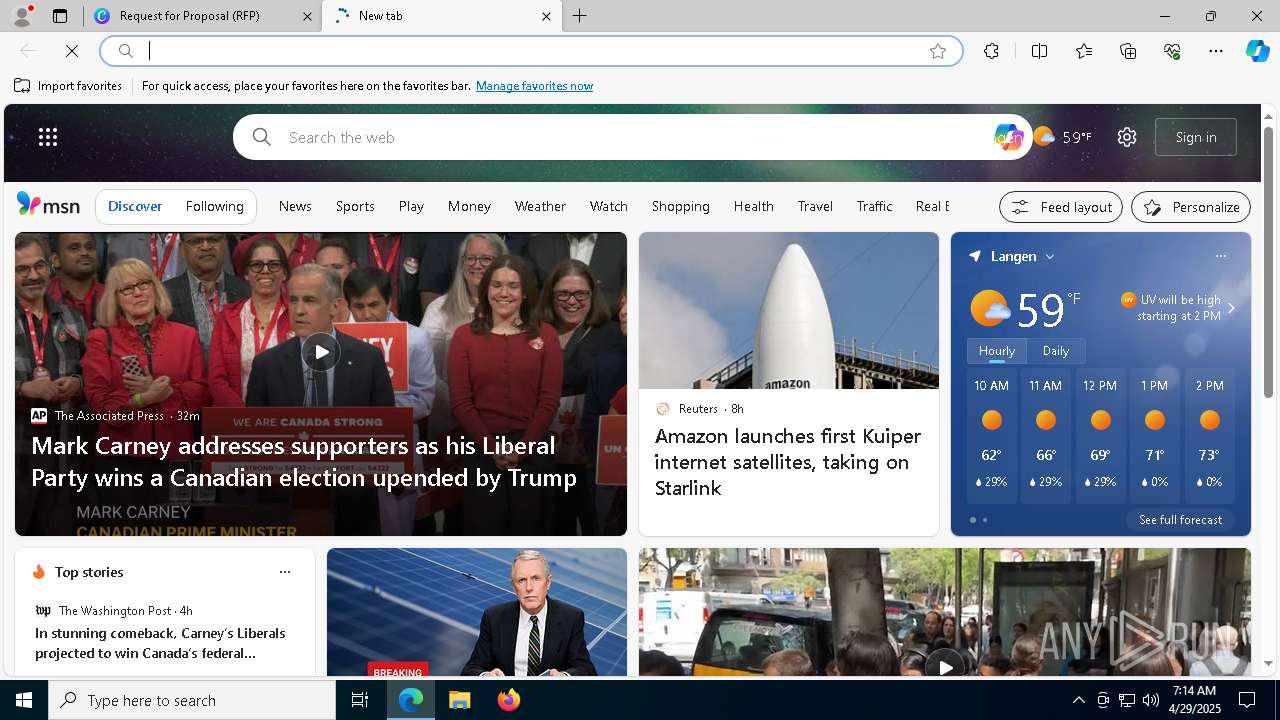Open the Shopping category

click(681, 206)
